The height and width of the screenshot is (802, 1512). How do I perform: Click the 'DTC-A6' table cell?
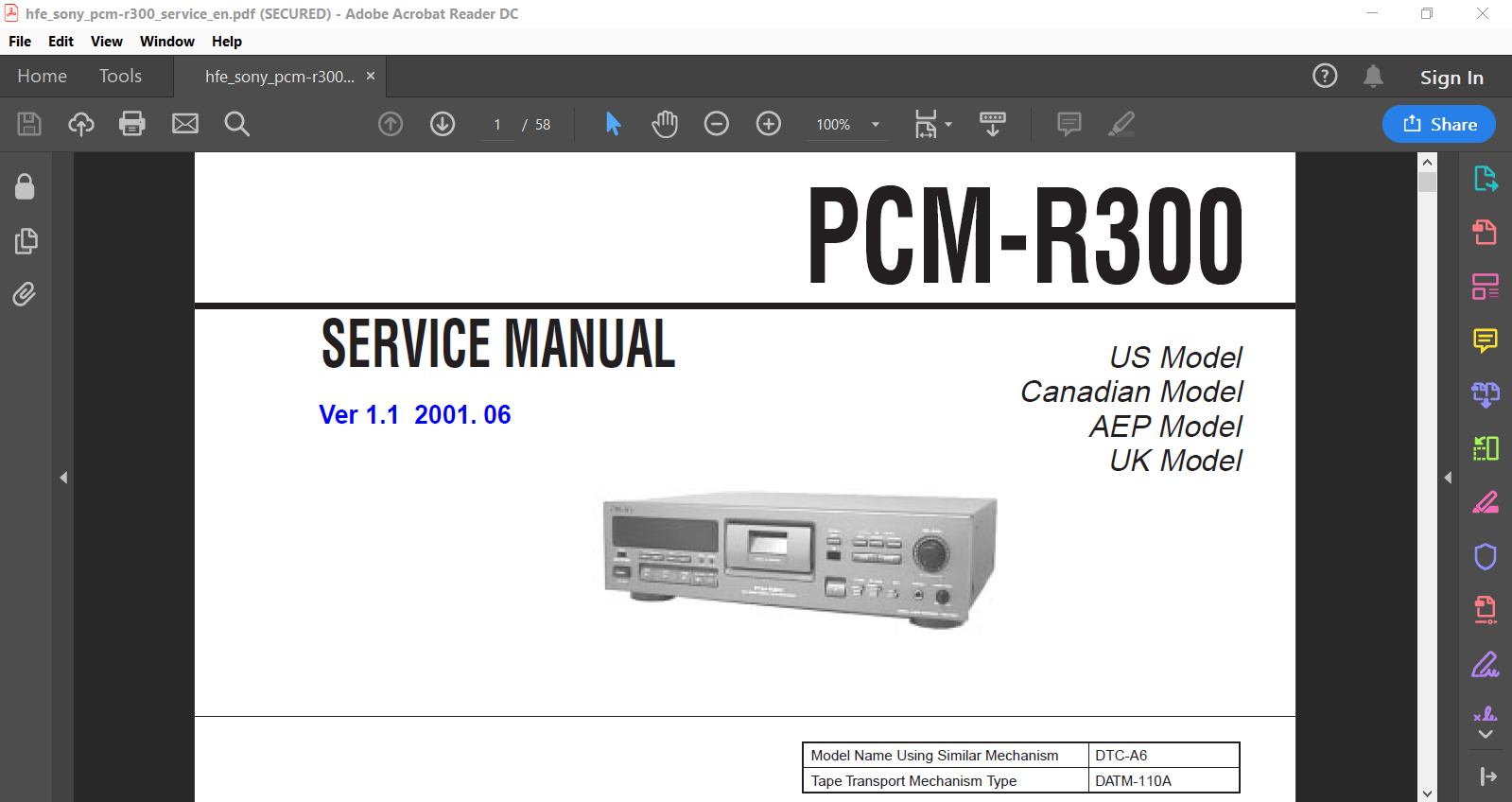click(1164, 755)
